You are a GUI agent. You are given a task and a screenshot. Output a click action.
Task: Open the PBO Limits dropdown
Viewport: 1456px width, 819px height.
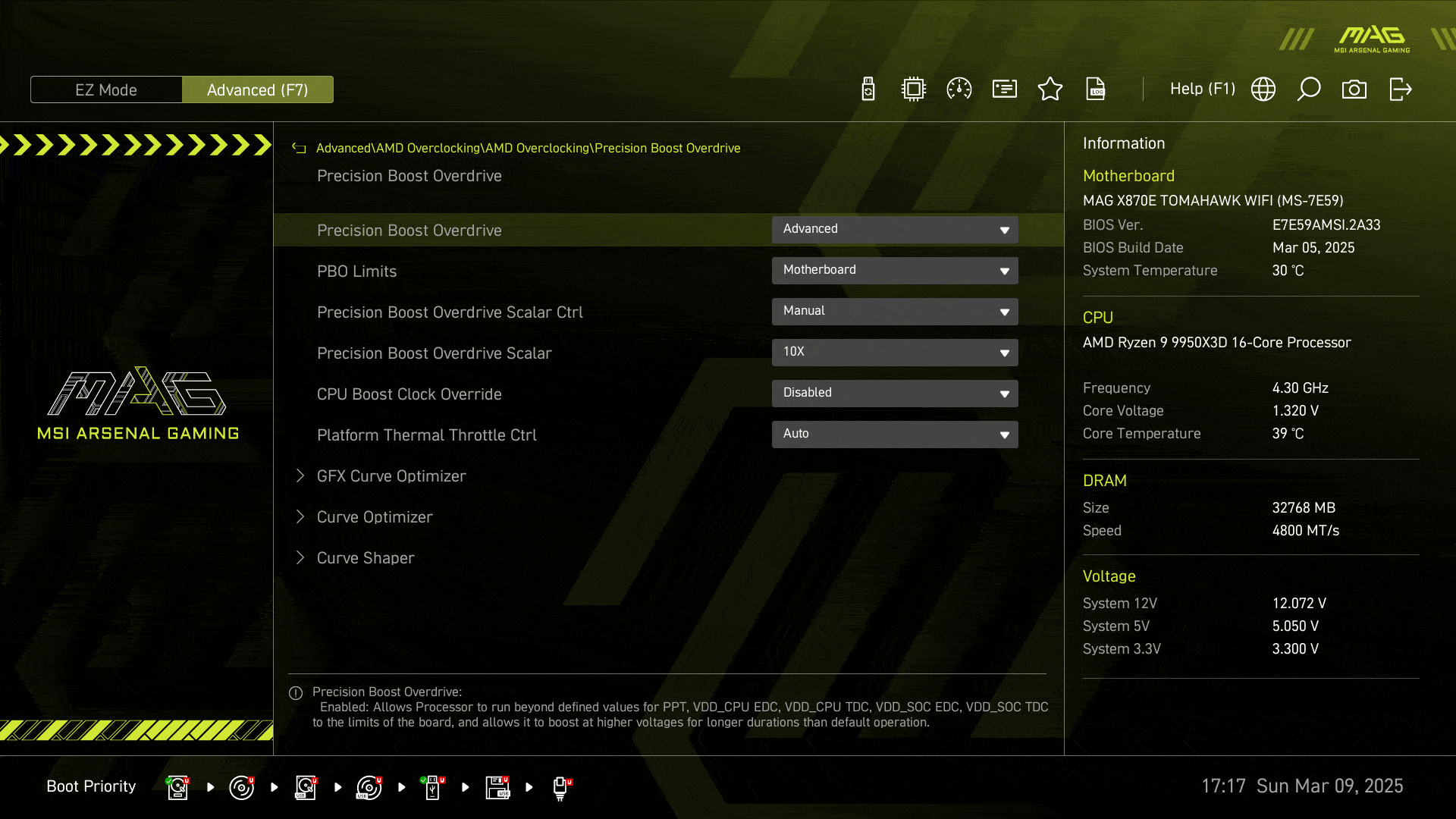tap(895, 271)
